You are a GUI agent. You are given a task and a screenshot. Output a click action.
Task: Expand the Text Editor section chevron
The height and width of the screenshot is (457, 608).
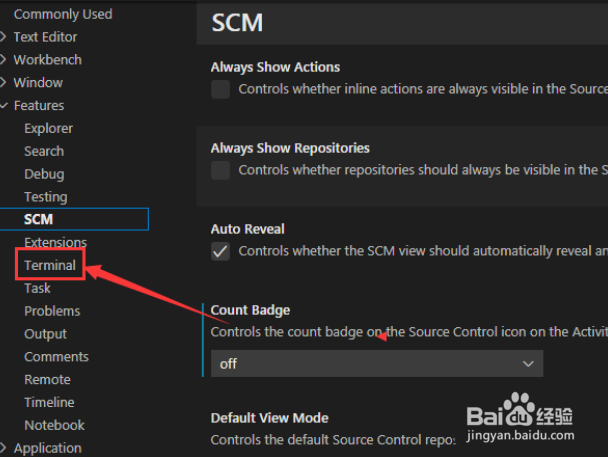pyautogui.click(x=3, y=37)
